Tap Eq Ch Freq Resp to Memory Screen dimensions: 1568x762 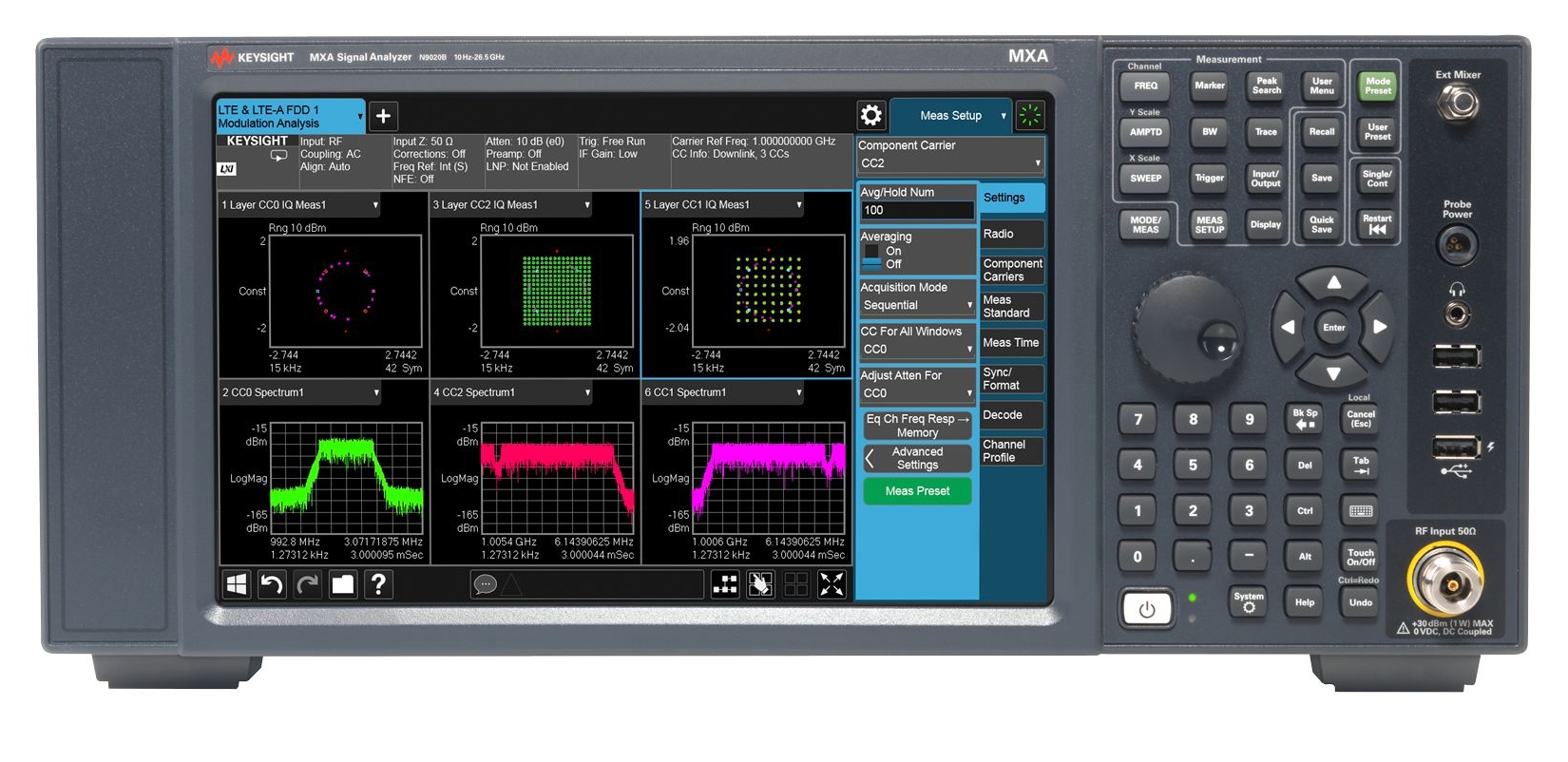tap(917, 426)
